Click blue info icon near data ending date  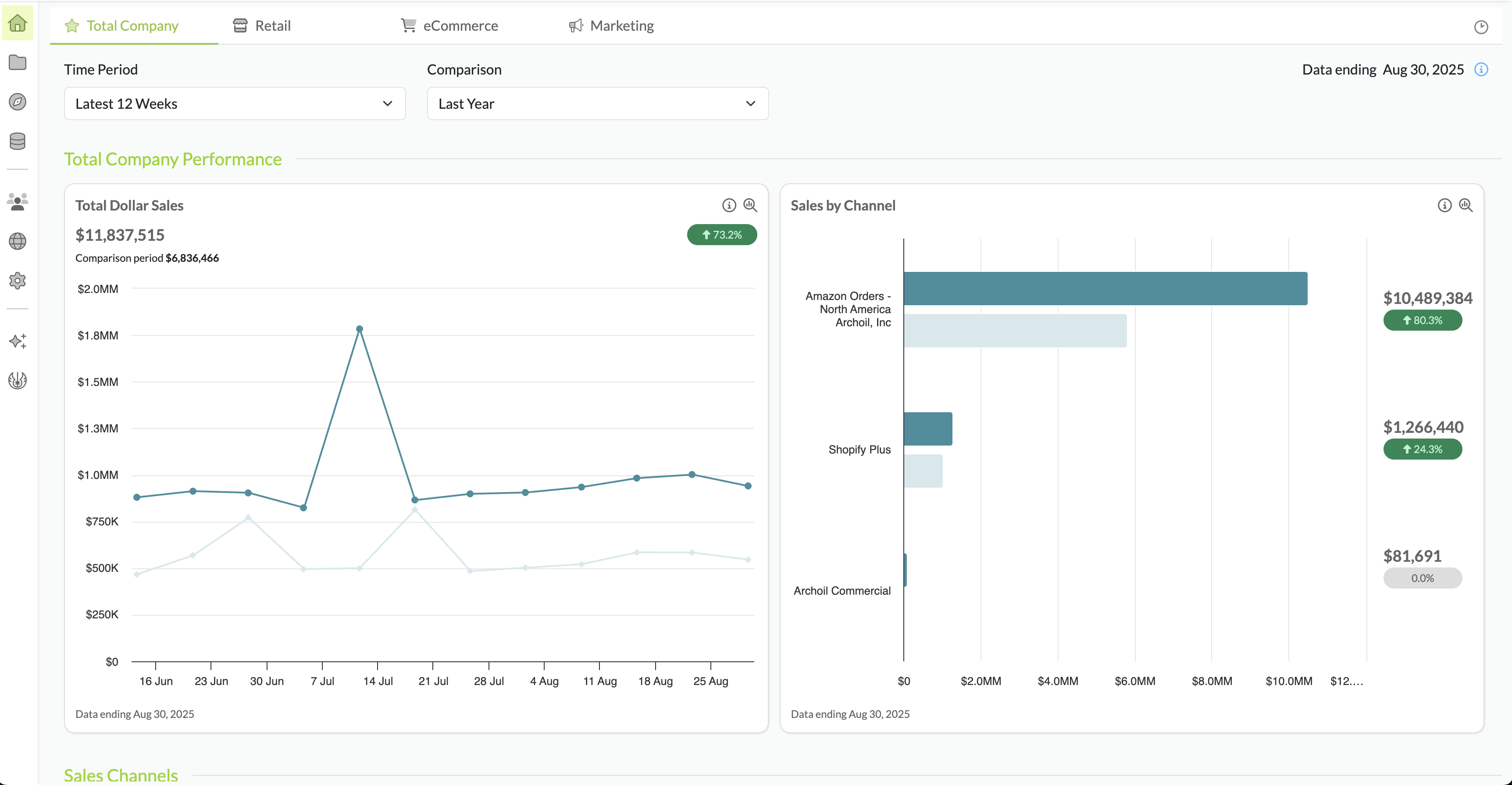pyautogui.click(x=1481, y=69)
